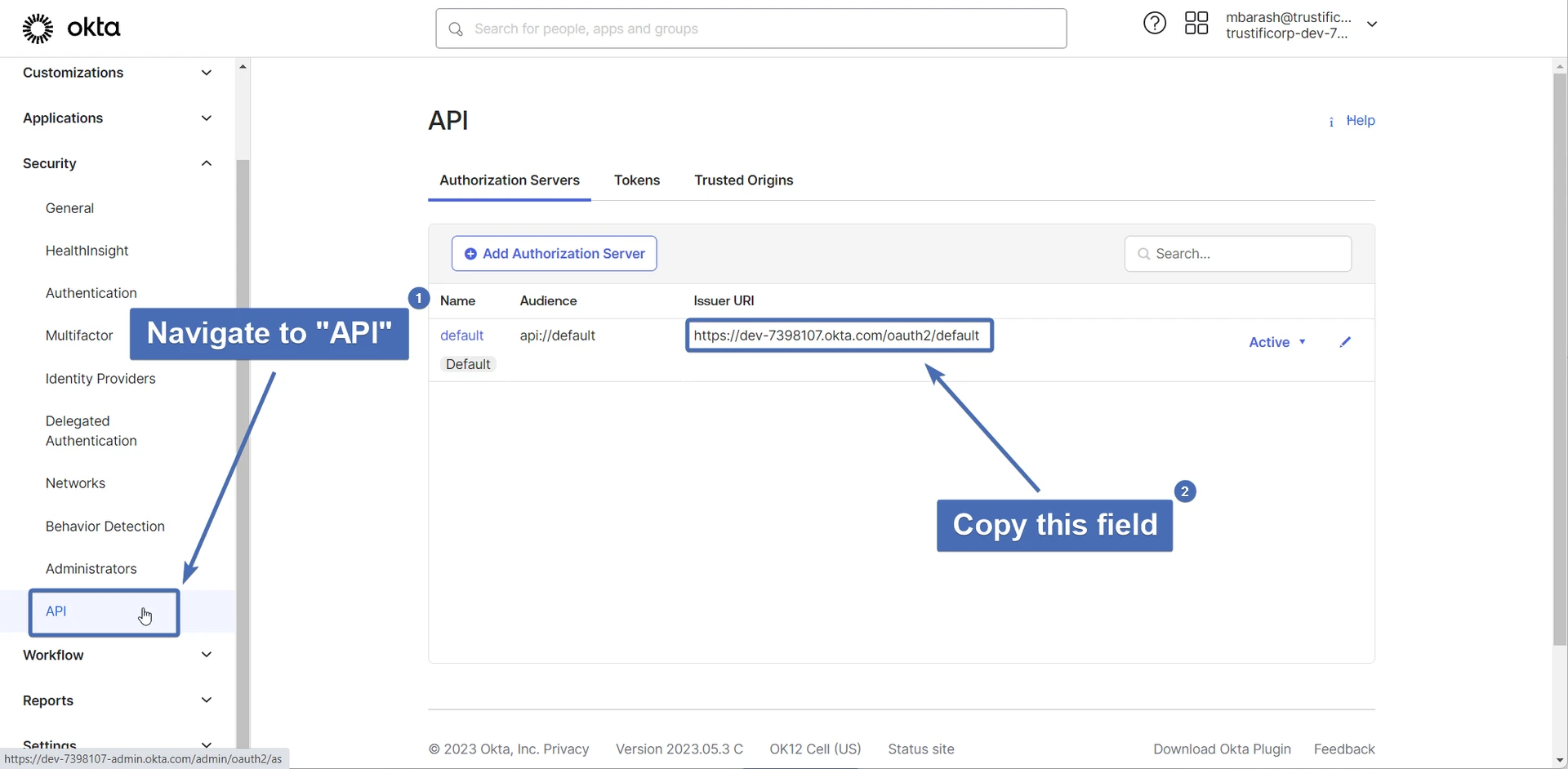Expand the Workflow section
Viewport: 1568px width, 769px height.
click(207, 655)
